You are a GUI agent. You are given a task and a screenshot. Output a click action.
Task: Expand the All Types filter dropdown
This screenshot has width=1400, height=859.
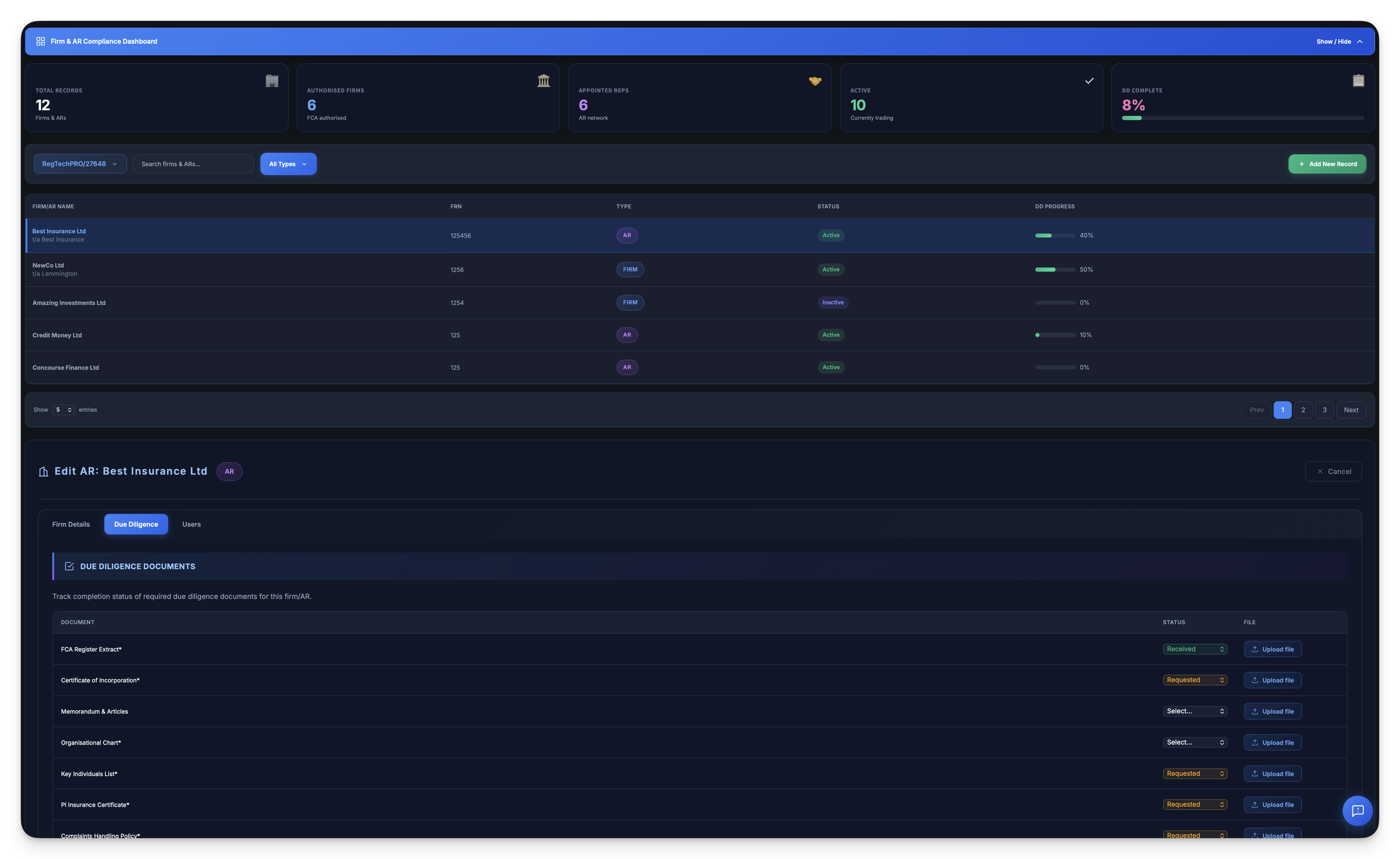pyautogui.click(x=288, y=164)
